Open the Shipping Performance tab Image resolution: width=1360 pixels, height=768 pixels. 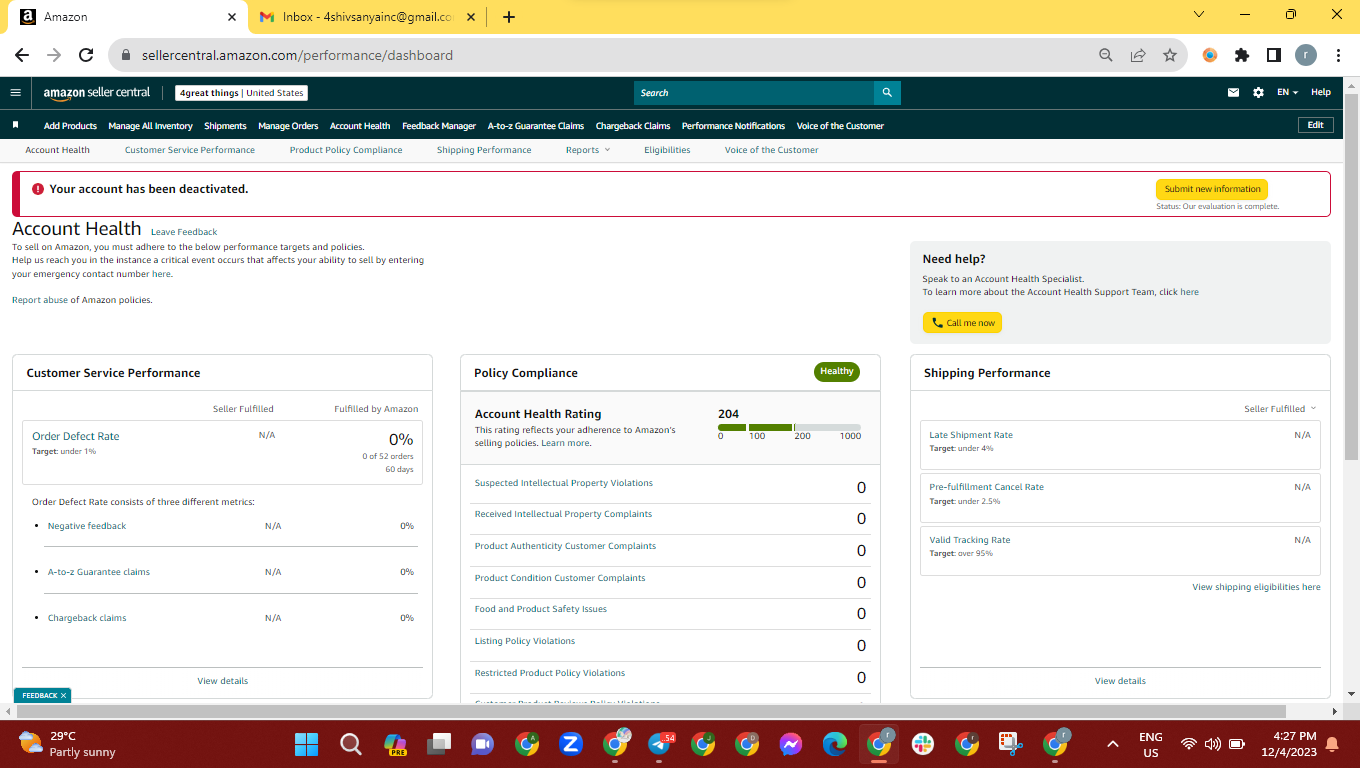[484, 150]
